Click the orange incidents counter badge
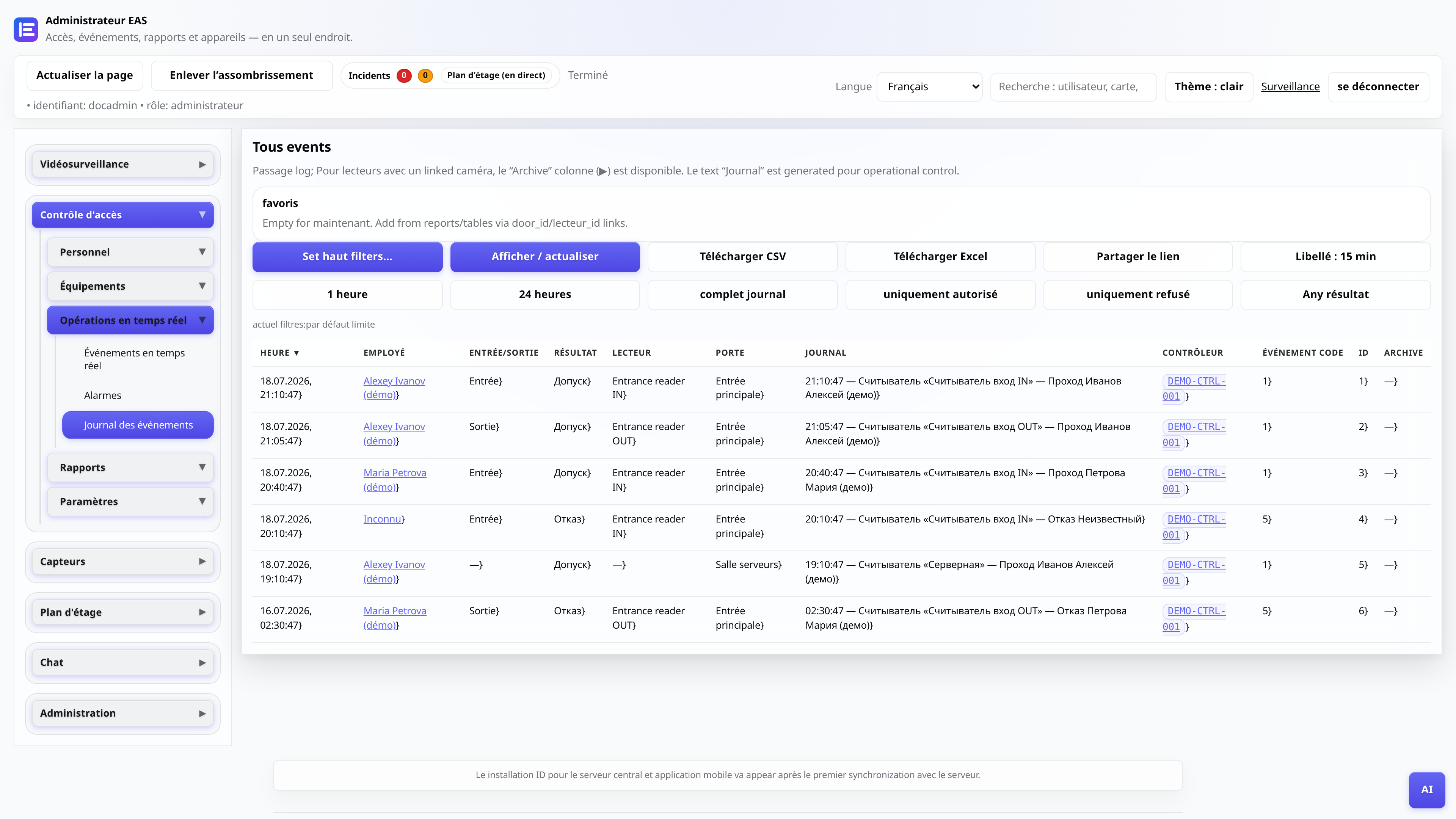1456x819 pixels. (425, 75)
